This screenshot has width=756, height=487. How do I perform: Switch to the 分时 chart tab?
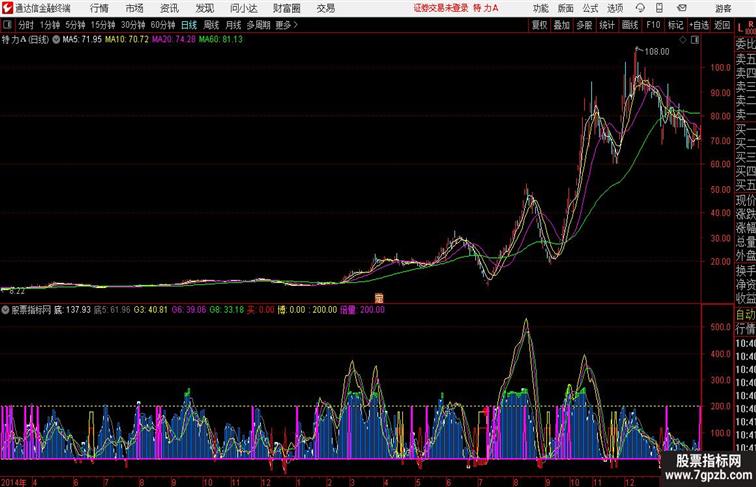click(x=26, y=25)
